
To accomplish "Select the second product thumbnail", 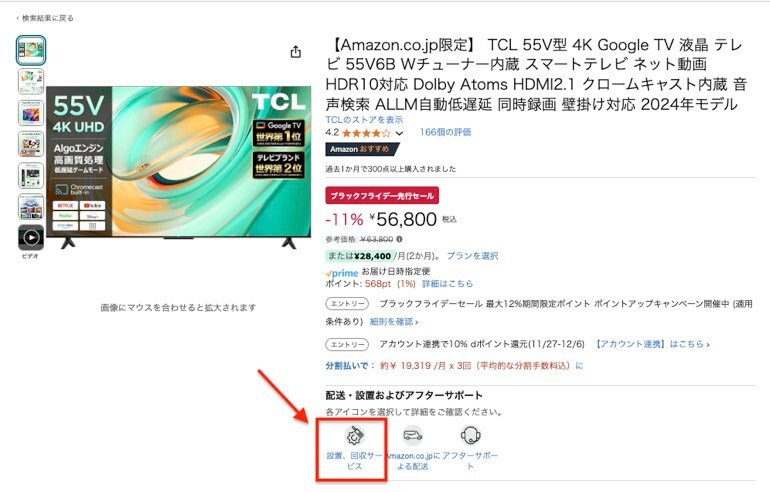I will (31, 81).
